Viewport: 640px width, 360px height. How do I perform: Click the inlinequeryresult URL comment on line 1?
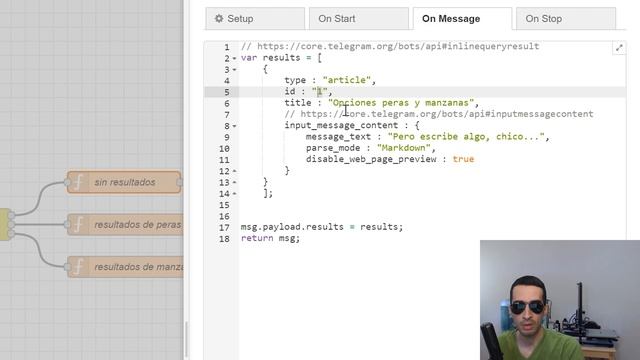tap(390, 47)
